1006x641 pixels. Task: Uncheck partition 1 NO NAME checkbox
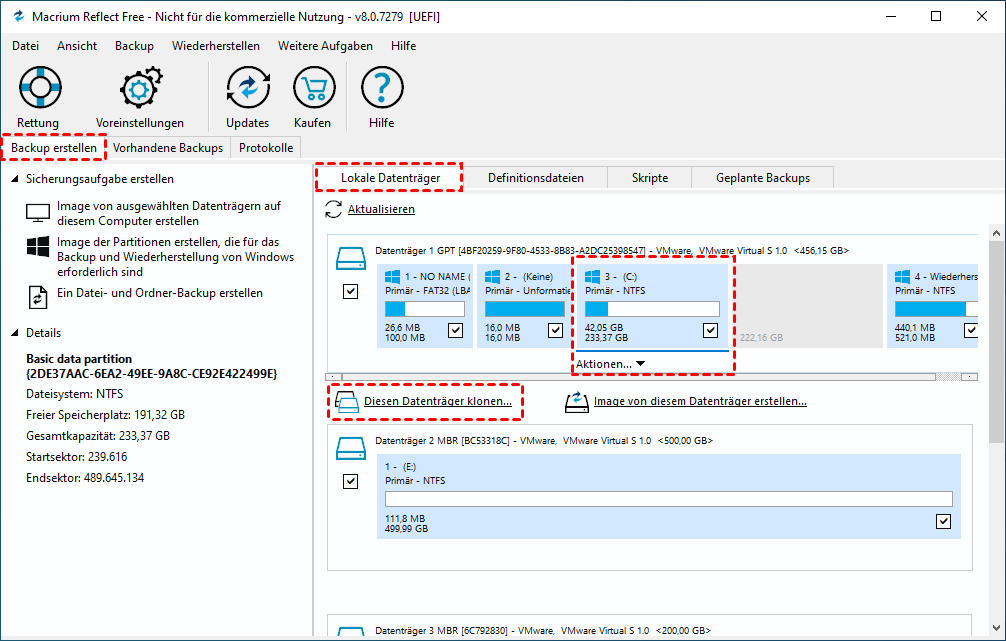(x=456, y=330)
